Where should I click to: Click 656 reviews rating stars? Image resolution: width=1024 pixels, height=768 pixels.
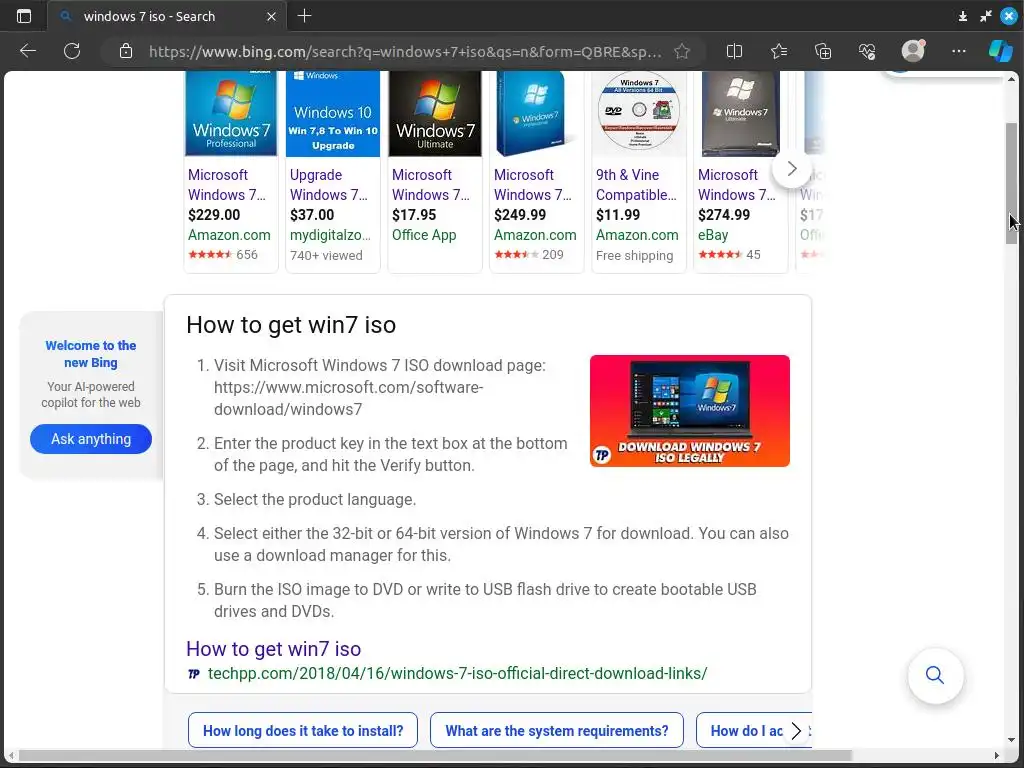tap(223, 255)
